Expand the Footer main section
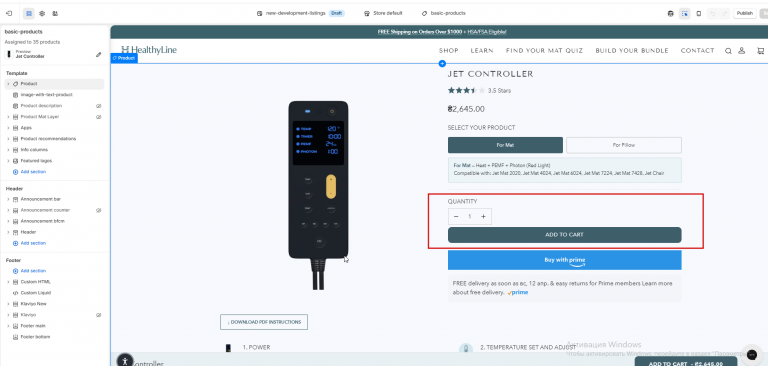The height and width of the screenshot is (366, 768). pyautogui.click(x=8, y=326)
